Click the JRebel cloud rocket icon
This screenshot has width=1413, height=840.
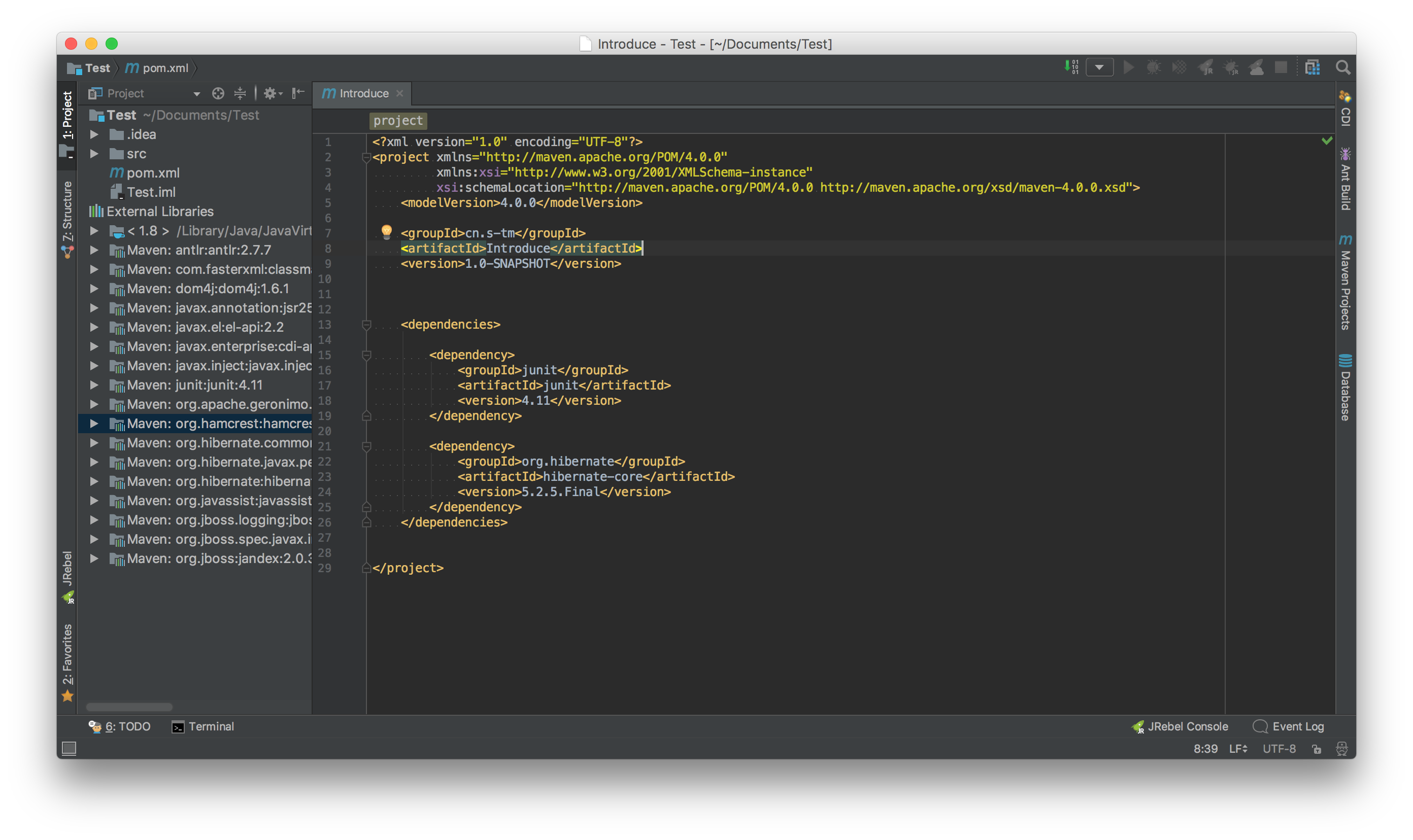(1256, 67)
